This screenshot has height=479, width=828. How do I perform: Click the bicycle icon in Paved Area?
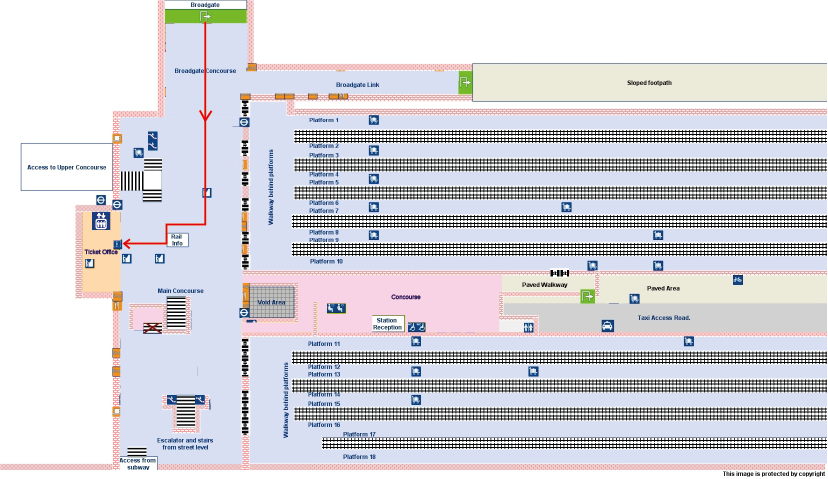click(738, 279)
